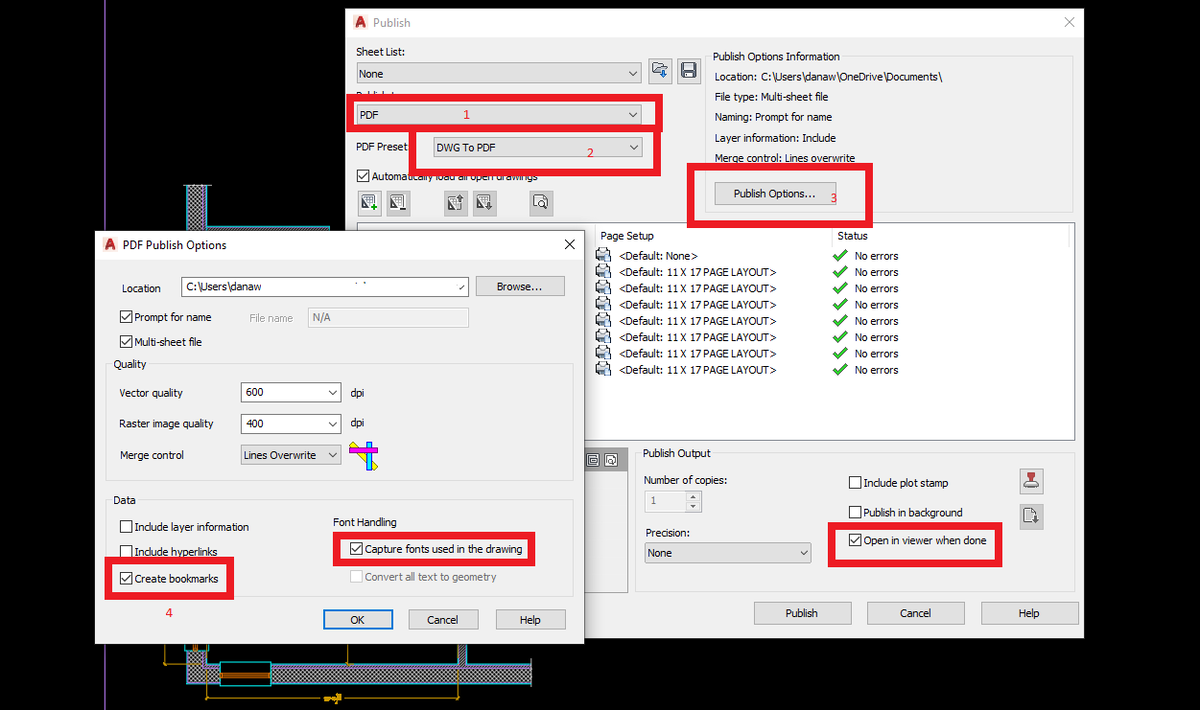The width and height of the screenshot is (1200, 710).
Task: Open the Precision dropdown
Action: click(727, 553)
